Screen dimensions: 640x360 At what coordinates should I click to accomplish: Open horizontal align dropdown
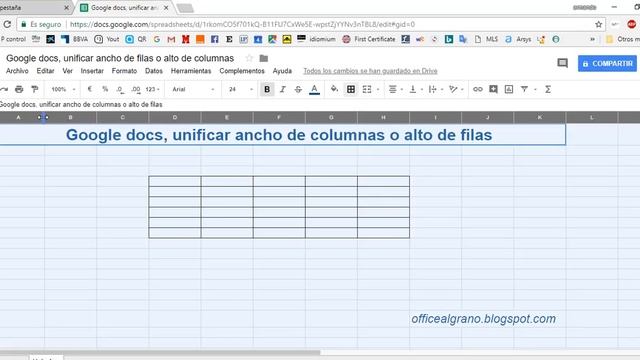(395, 89)
